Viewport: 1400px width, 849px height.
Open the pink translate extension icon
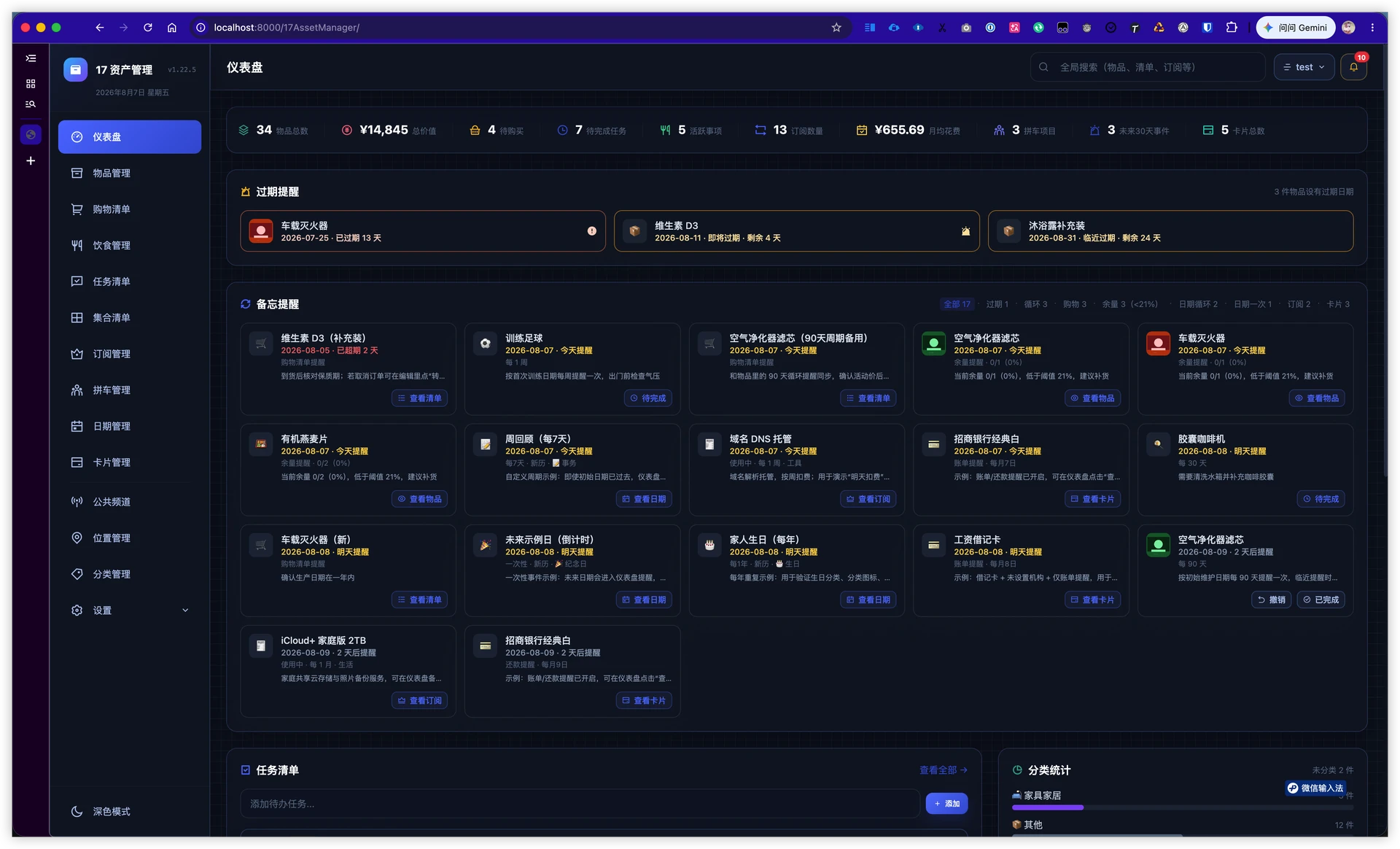tap(1014, 28)
